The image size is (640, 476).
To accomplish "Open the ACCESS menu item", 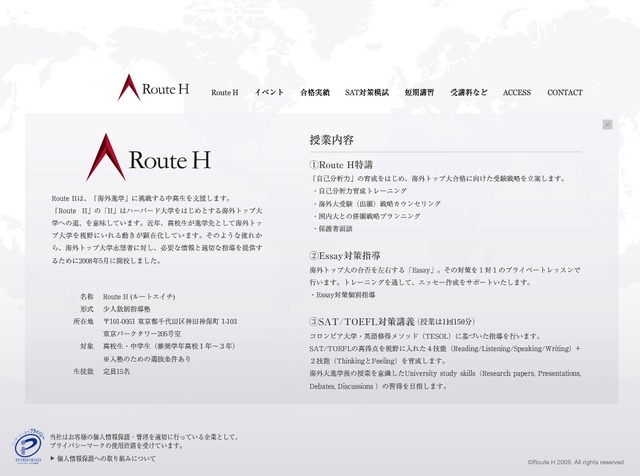I will pos(517,93).
